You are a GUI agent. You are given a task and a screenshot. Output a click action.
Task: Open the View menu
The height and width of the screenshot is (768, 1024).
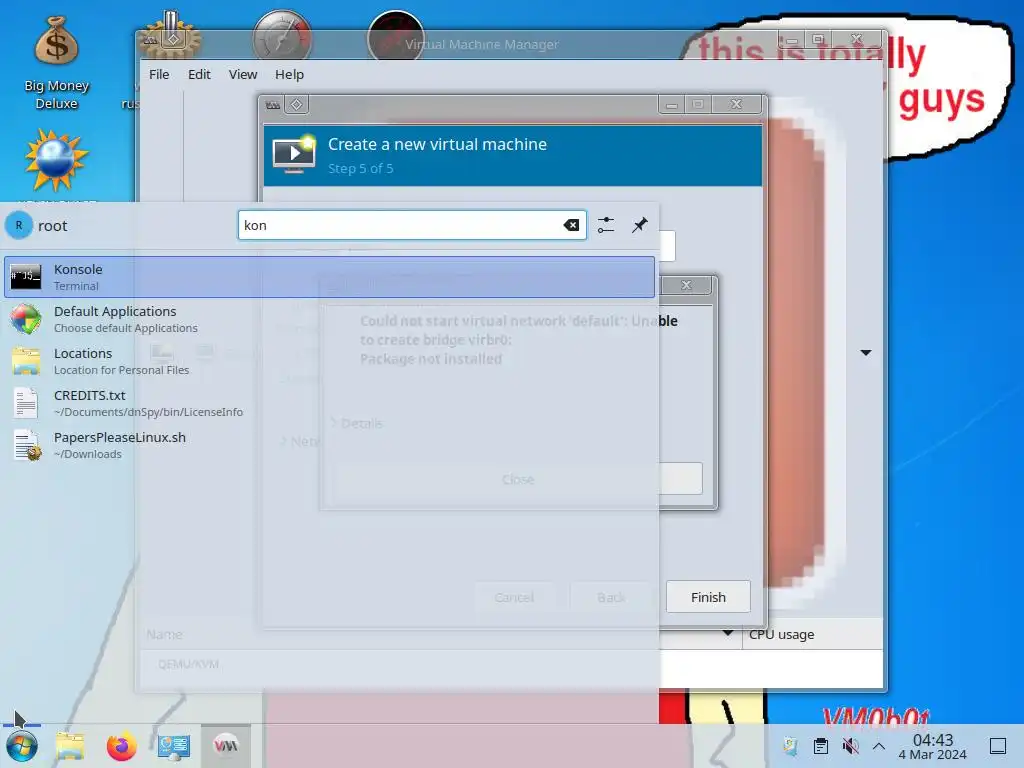tap(243, 74)
